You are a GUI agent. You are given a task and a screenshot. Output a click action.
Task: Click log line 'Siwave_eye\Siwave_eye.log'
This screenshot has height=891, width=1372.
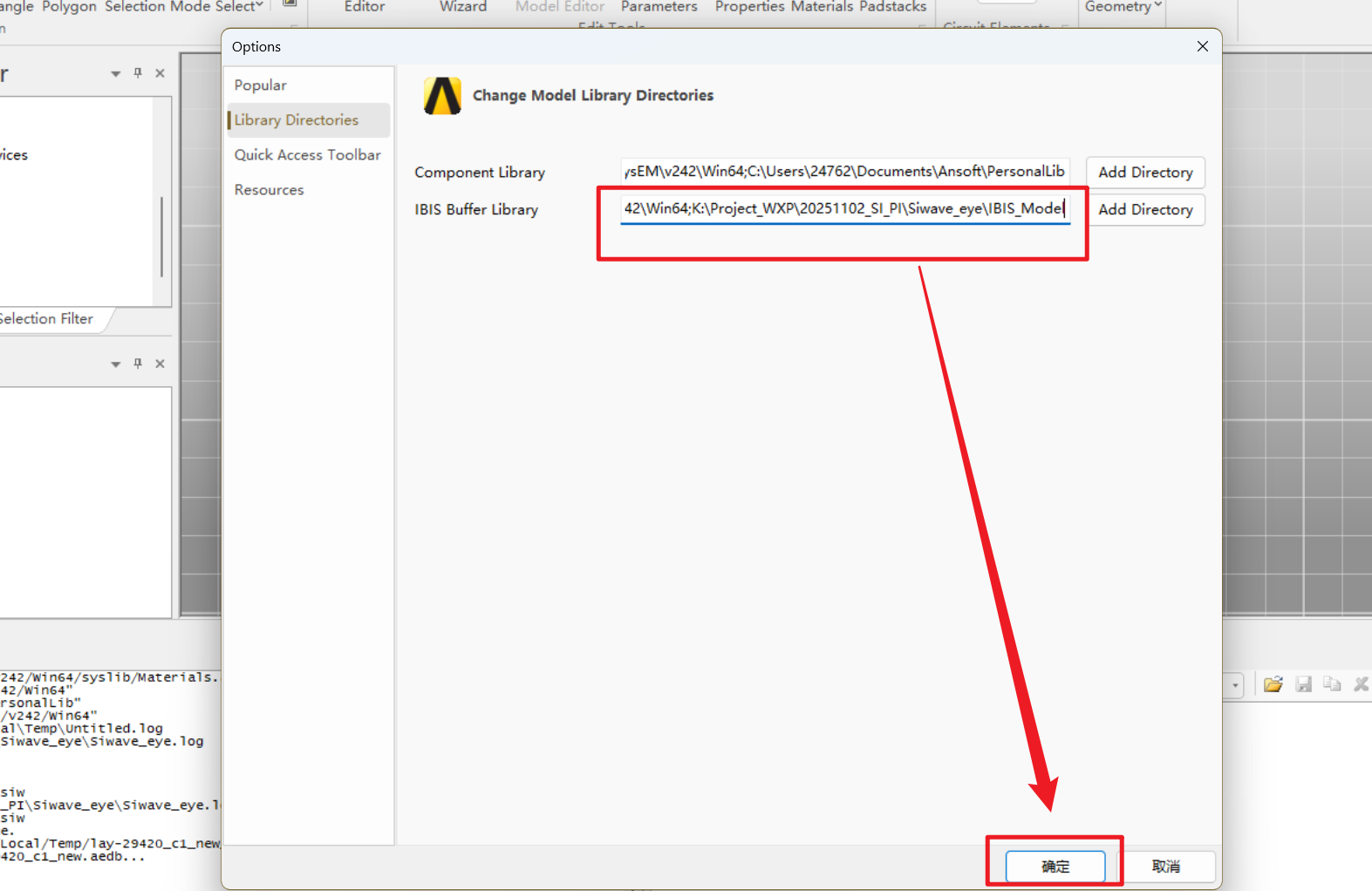tap(102, 742)
